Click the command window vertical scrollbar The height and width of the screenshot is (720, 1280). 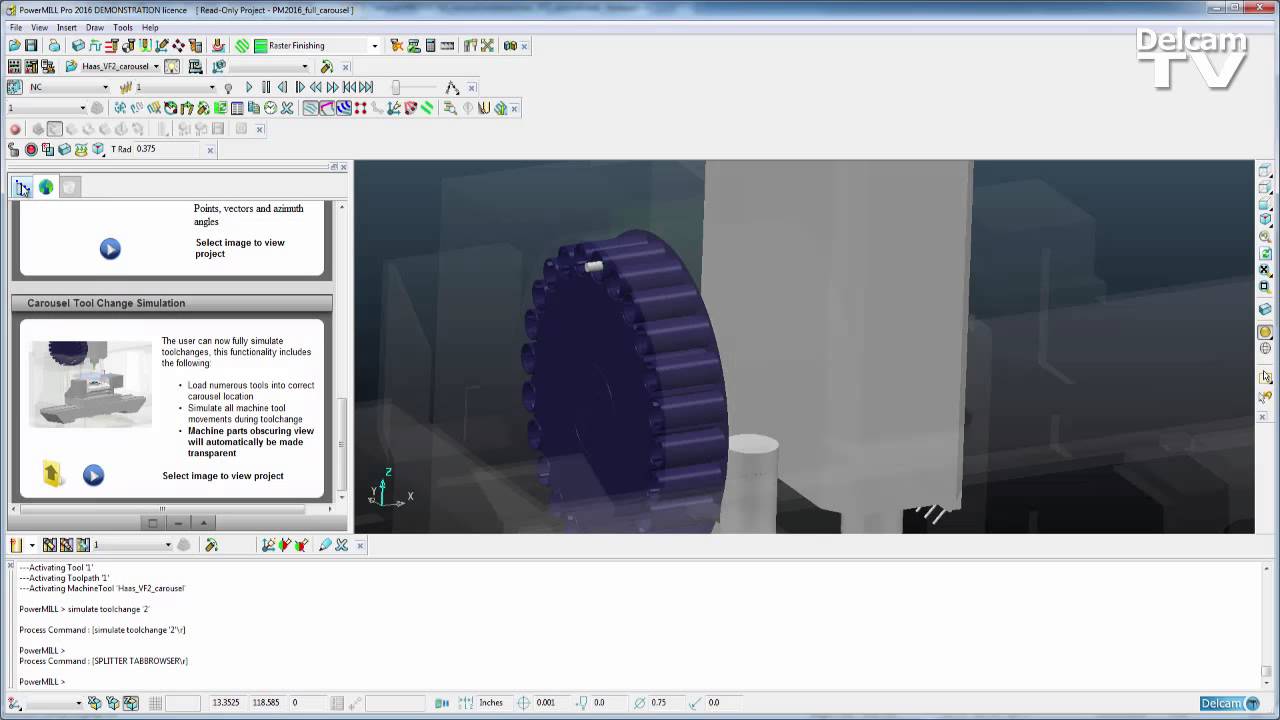1265,625
